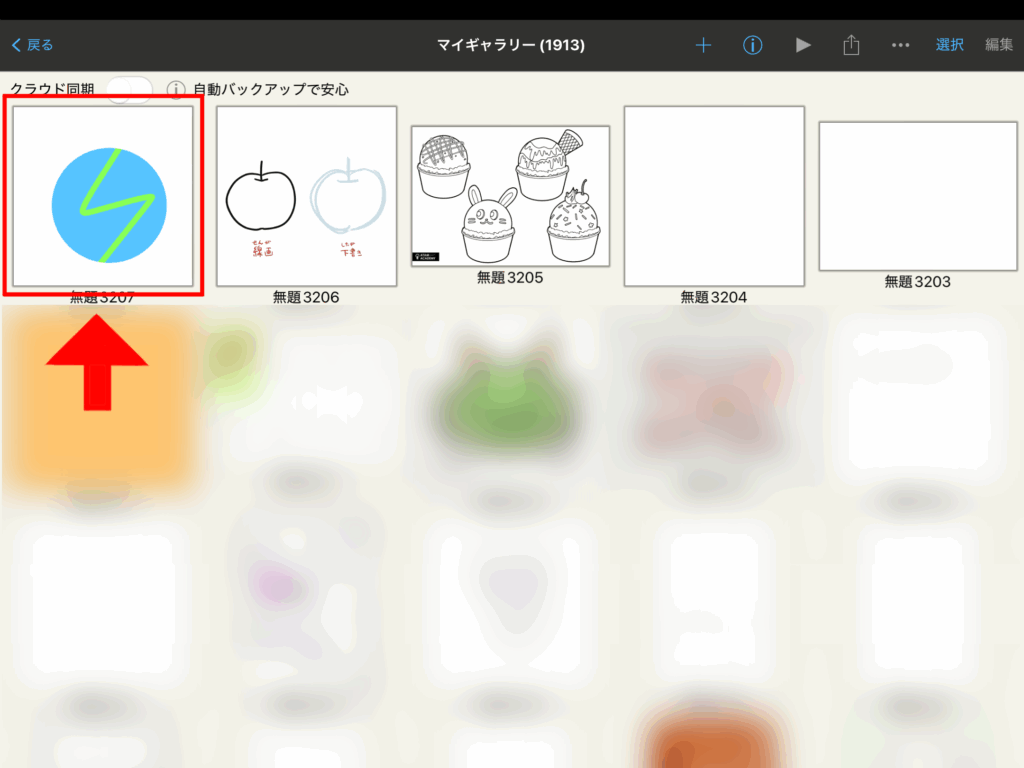
Task: Tap the 無題3205 artwork name label
Action: pyautogui.click(x=510, y=278)
